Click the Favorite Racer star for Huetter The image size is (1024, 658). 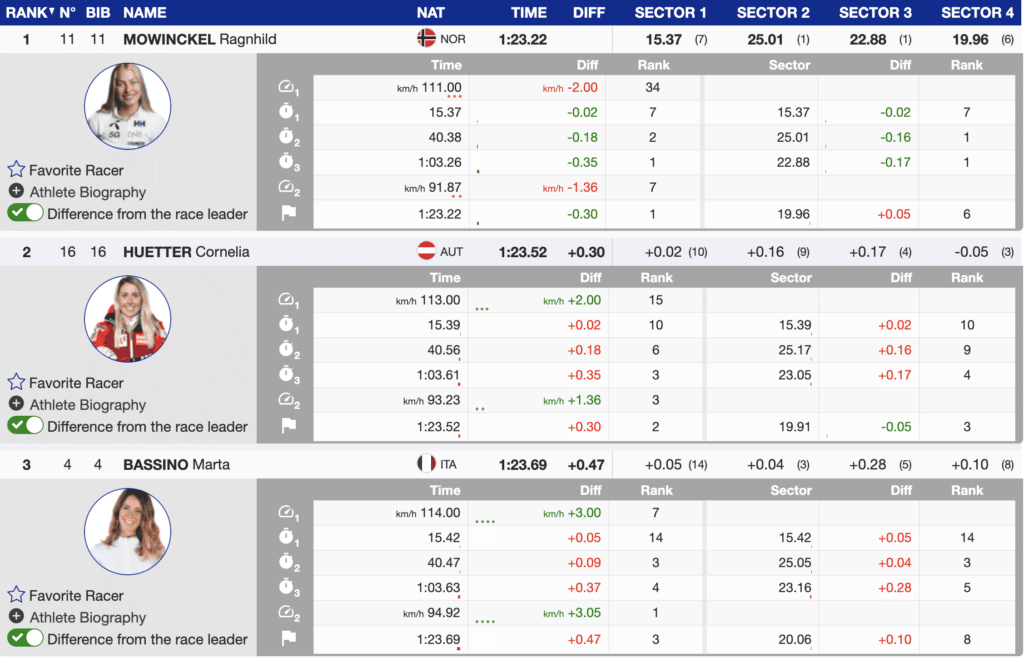[16, 383]
